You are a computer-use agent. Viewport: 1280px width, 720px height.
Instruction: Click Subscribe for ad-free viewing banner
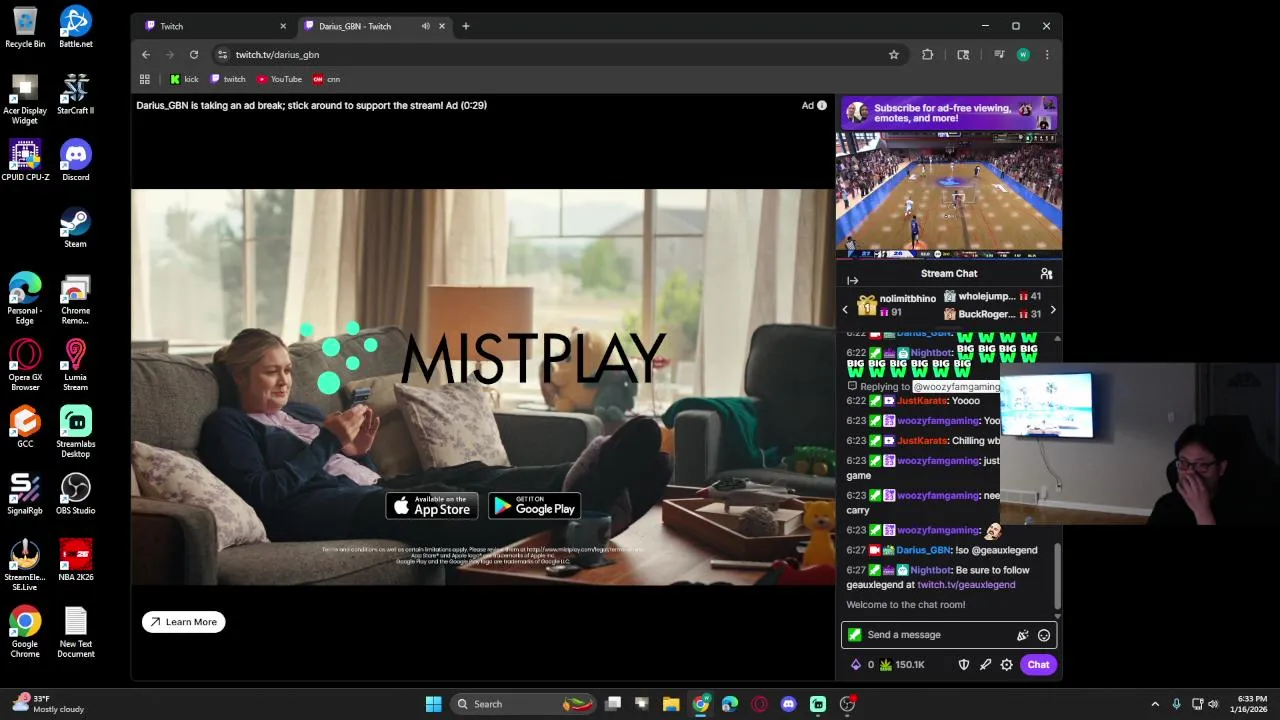pos(948,113)
